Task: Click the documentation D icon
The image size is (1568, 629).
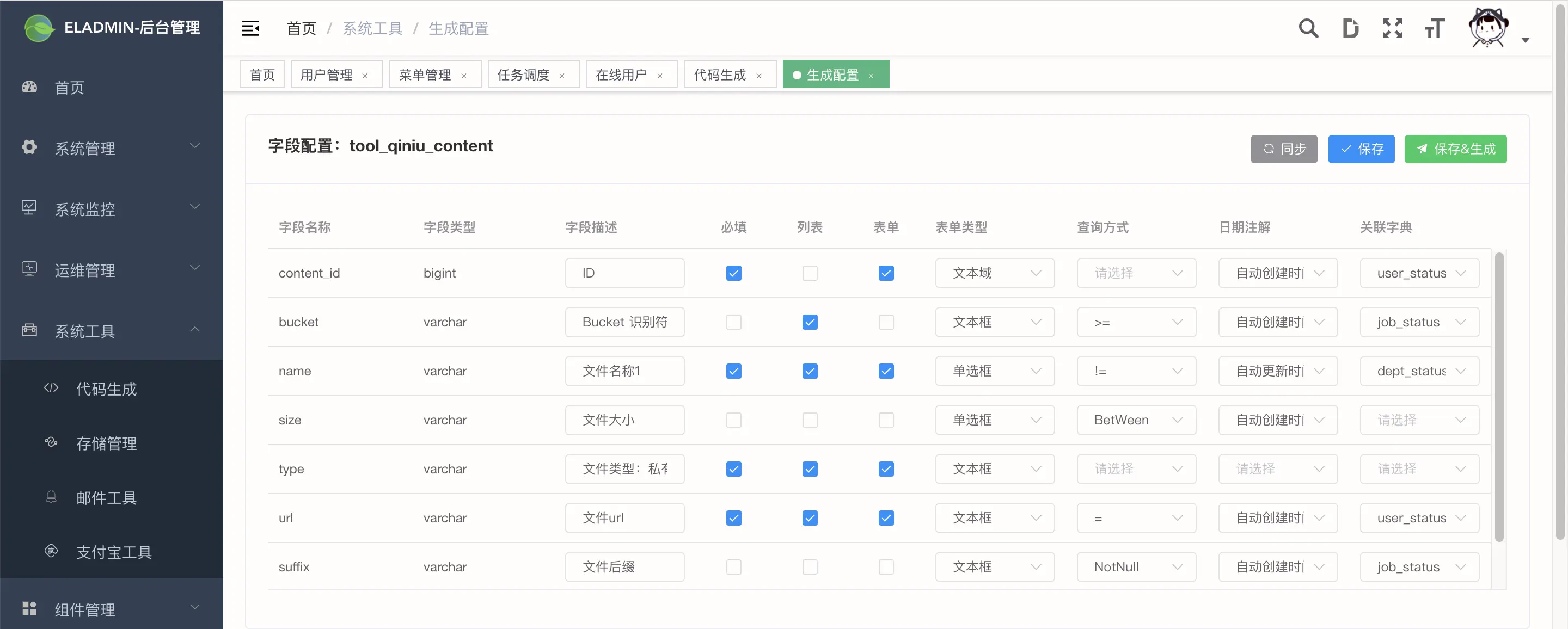Action: click(1350, 29)
